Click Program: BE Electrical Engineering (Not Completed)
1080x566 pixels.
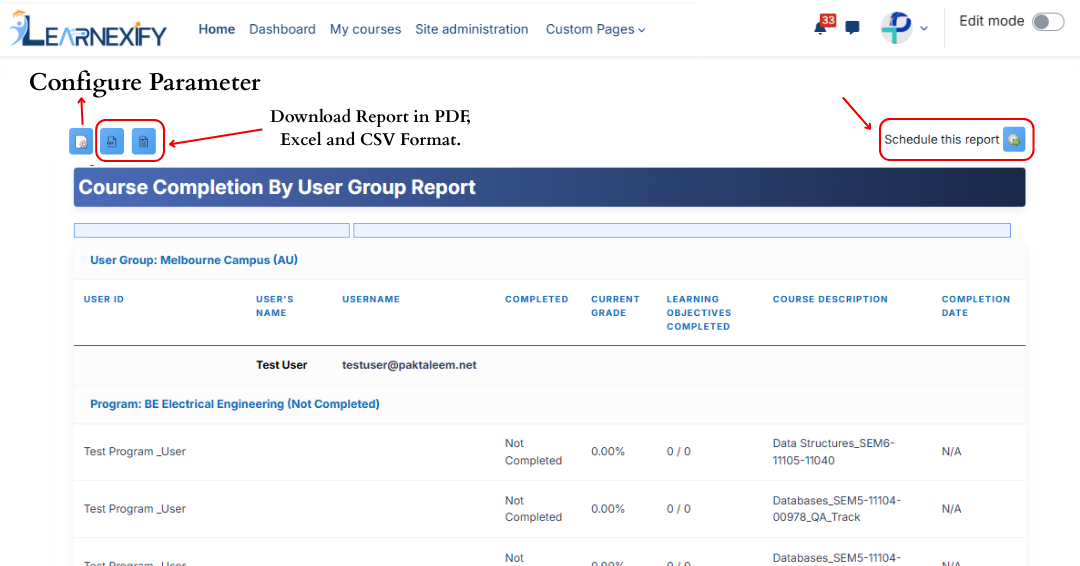pos(234,404)
